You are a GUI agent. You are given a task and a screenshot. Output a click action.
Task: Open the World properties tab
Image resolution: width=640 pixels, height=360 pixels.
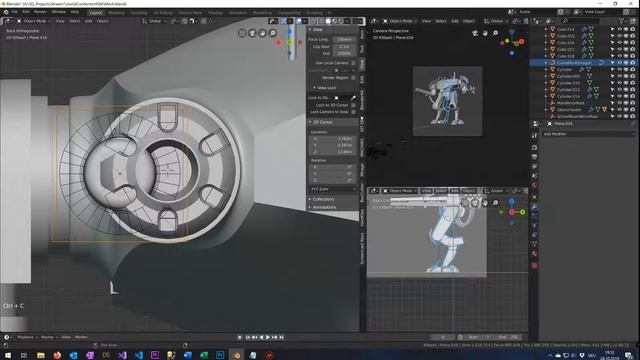click(534, 185)
